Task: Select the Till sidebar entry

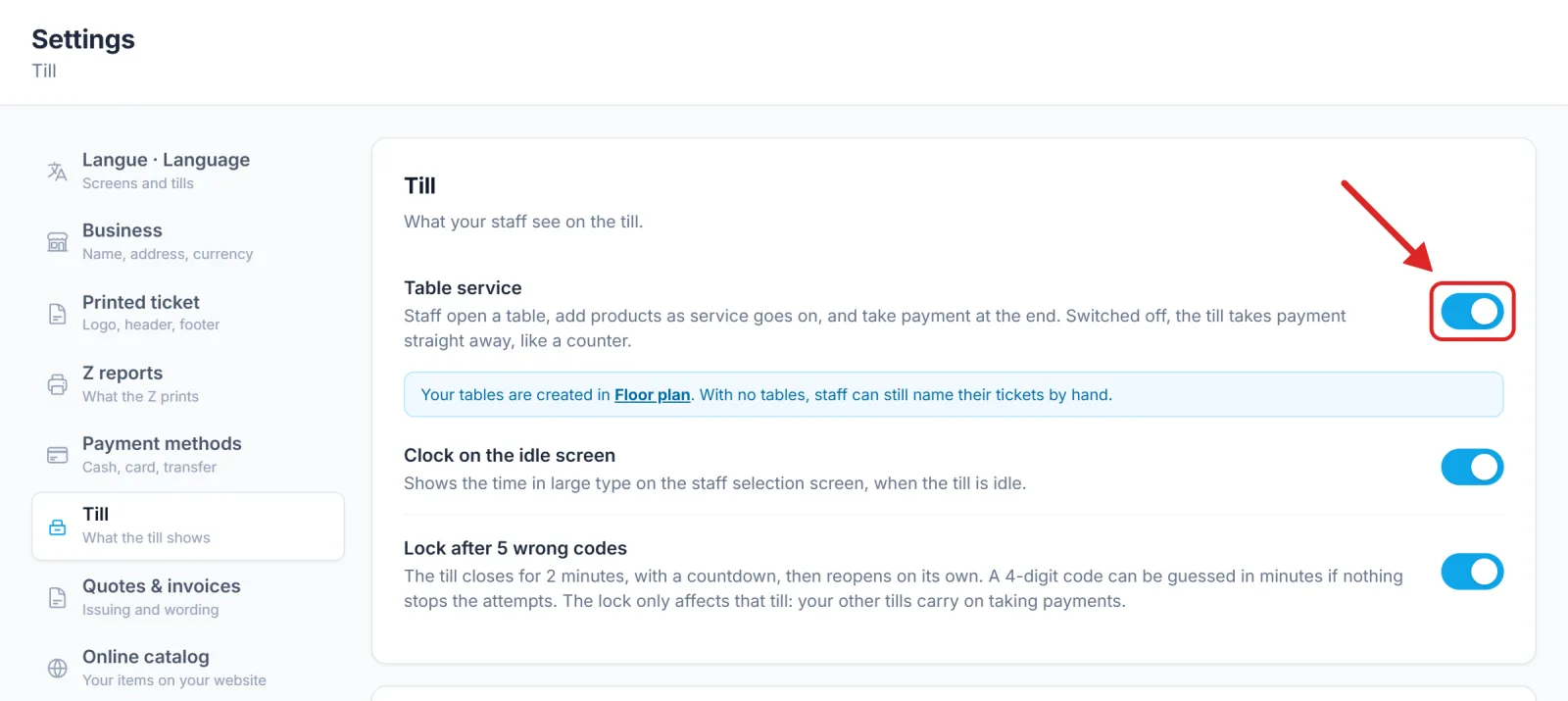Action: coord(188,526)
